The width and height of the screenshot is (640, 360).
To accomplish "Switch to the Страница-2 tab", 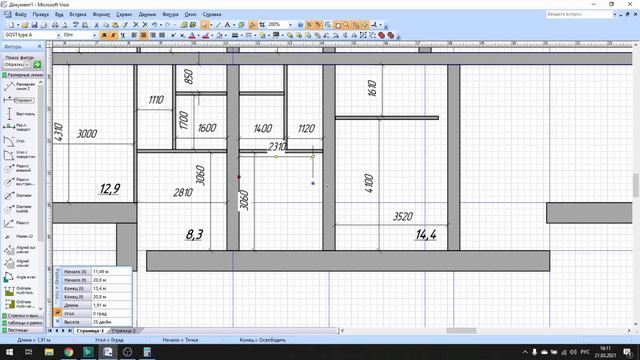I will point(124,331).
